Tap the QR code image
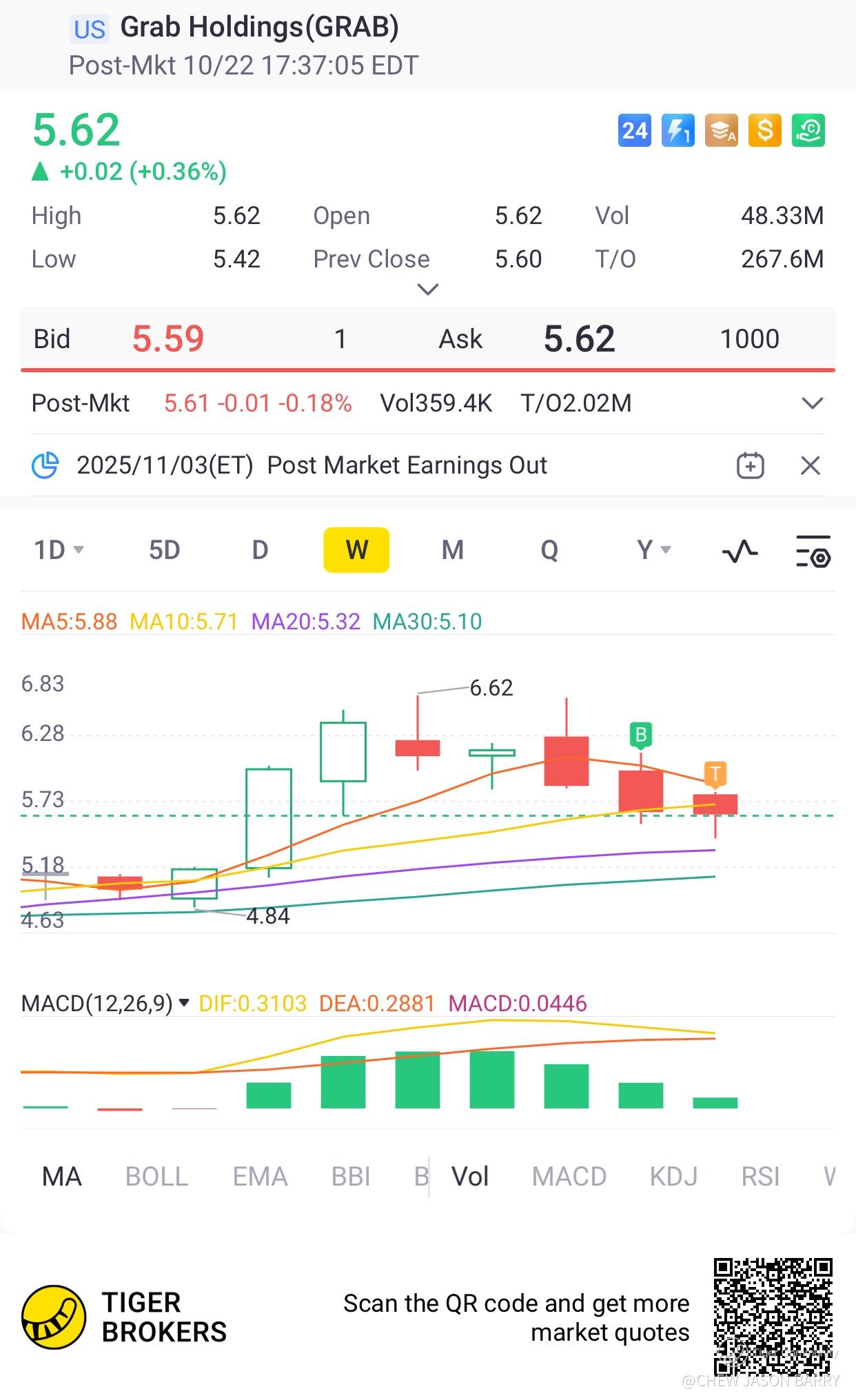The width and height of the screenshot is (856, 1400). [x=773, y=1317]
